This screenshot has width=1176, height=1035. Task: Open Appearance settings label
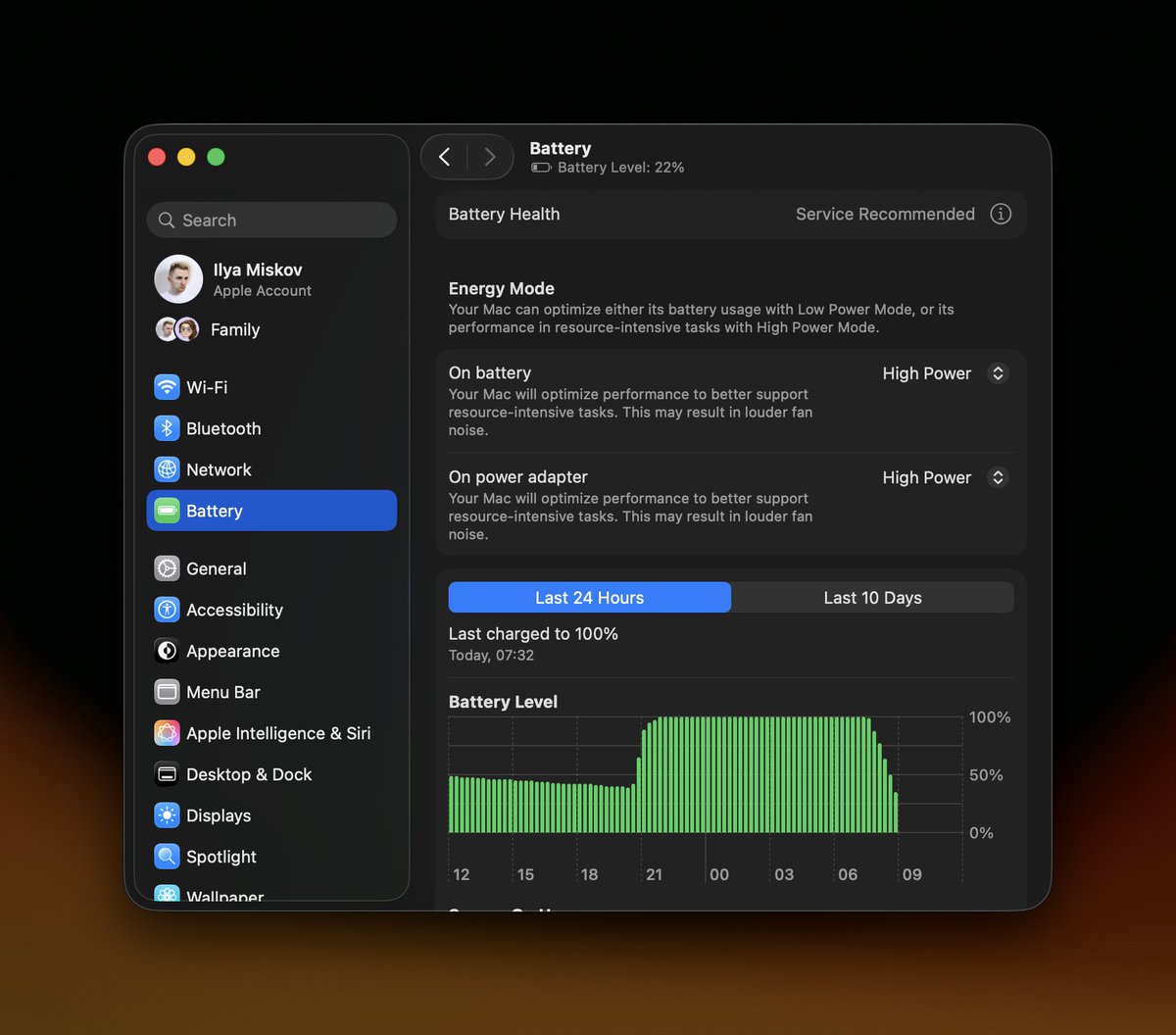tap(233, 651)
